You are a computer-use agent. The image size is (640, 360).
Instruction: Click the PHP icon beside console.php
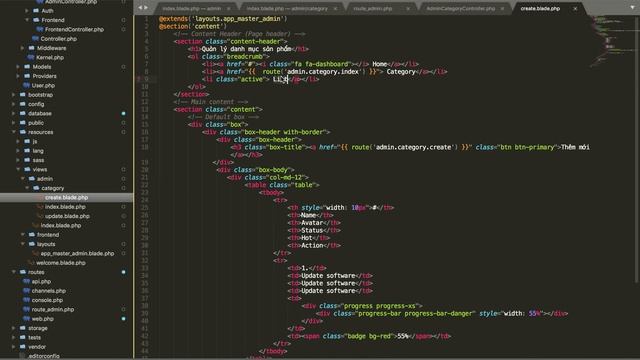pyautogui.click(x=27, y=300)
